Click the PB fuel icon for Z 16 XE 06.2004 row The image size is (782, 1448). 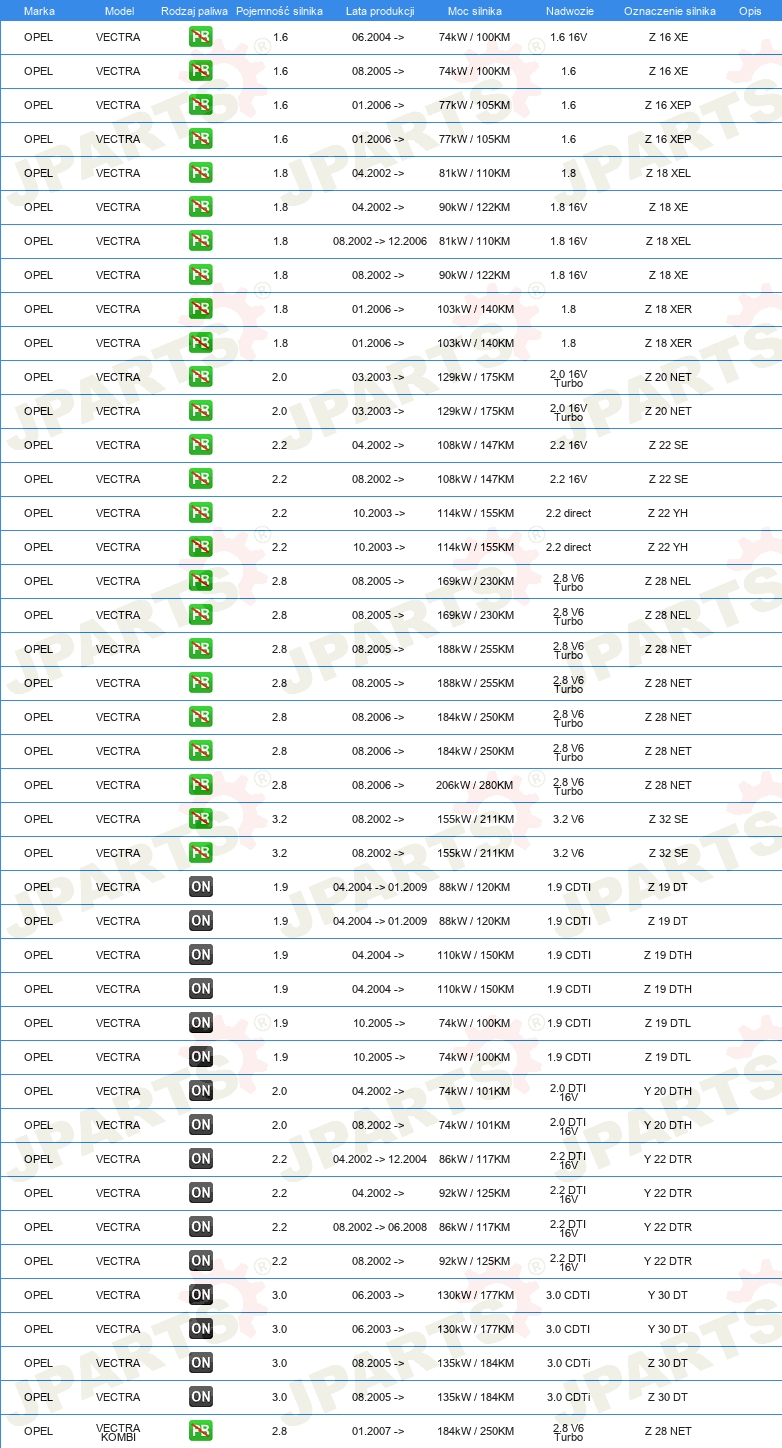click(x=201, y=37)
